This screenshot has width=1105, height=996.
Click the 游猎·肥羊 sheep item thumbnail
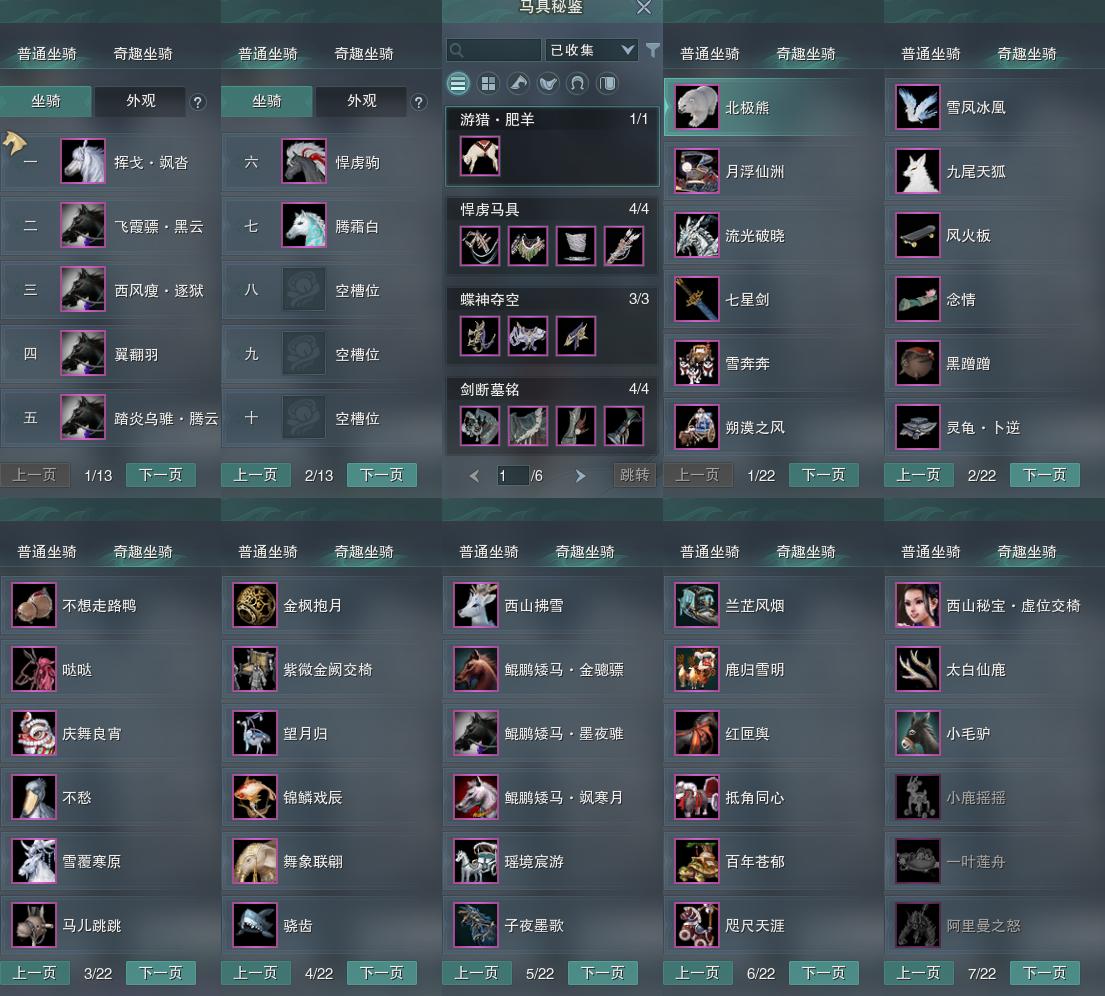tap(480, 156)
